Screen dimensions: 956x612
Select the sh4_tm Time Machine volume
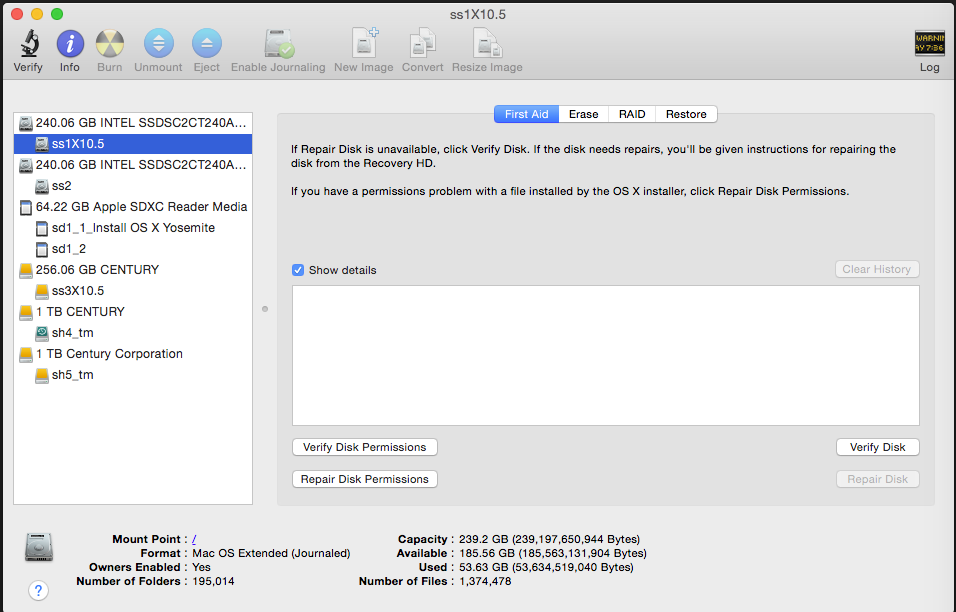point(72,333)
